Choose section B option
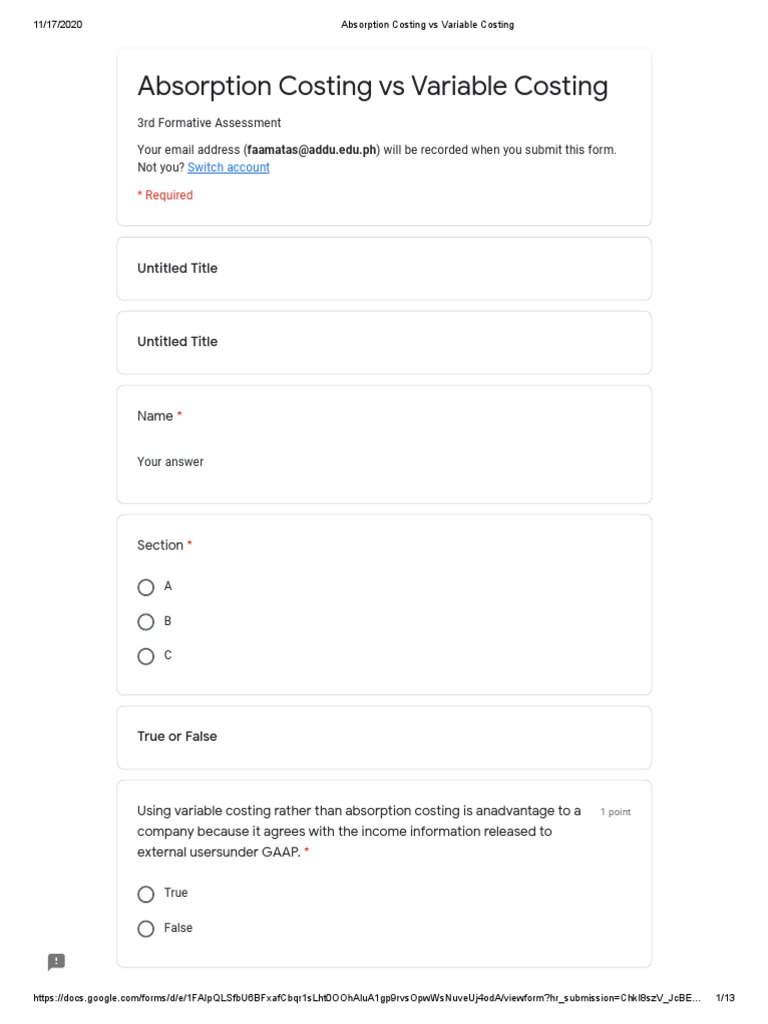This screenshot has width=768, height=1024. click(x=146, y=622)
